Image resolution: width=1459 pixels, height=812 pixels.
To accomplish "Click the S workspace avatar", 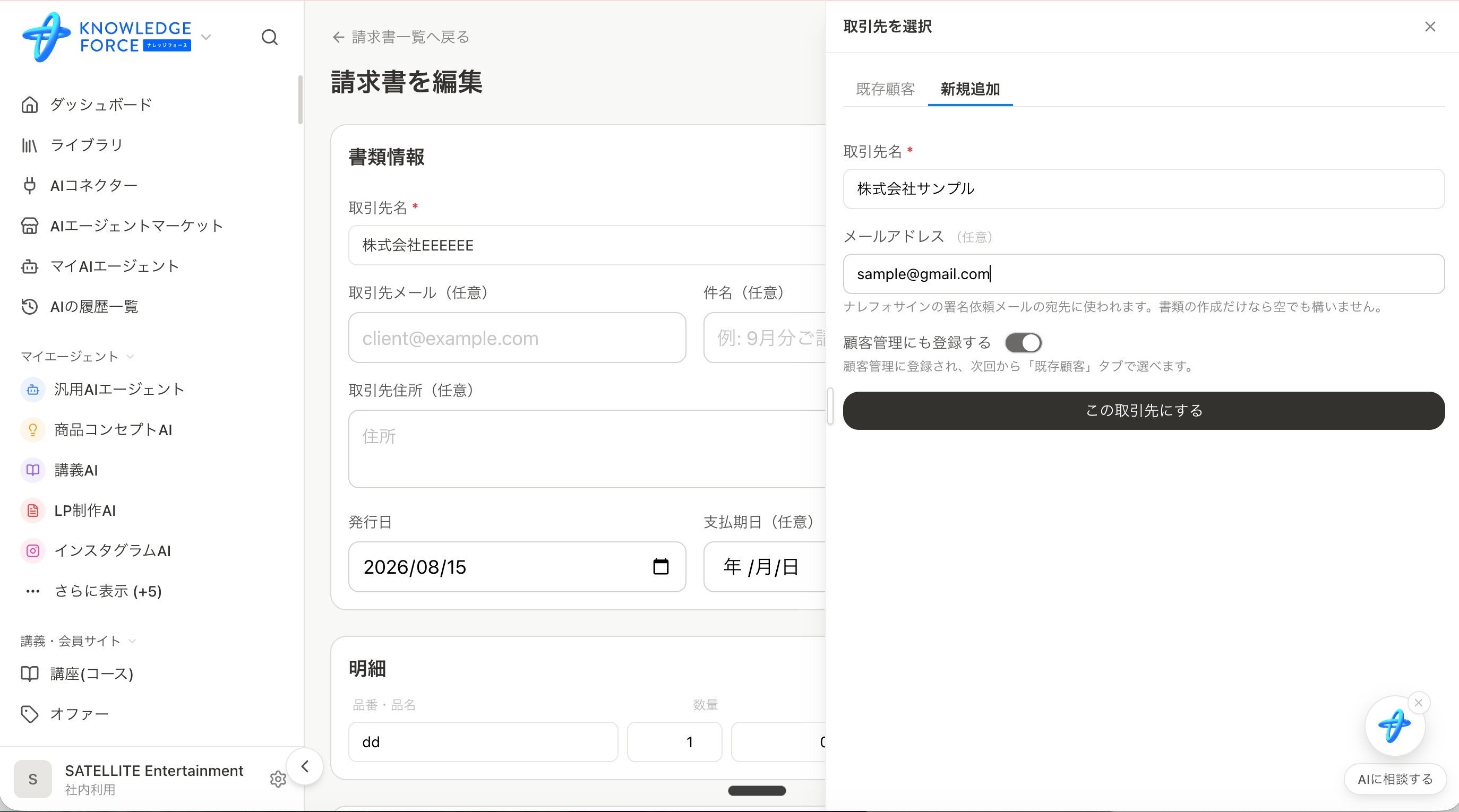I will click(x=33, y=779).
